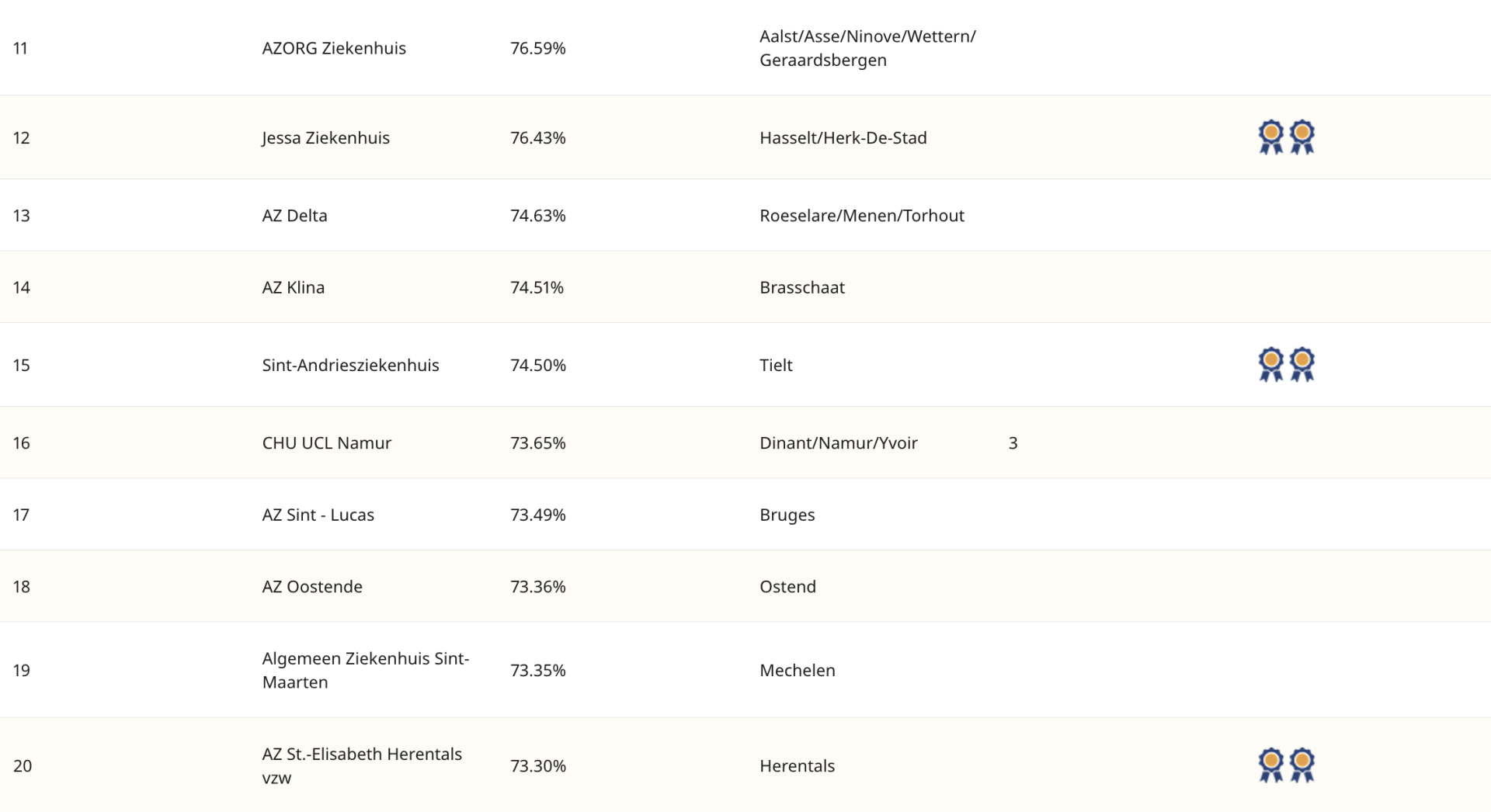1491x812 pixels.
Task: Click the AZ Klina hospital name
Action: click(293, 287)
